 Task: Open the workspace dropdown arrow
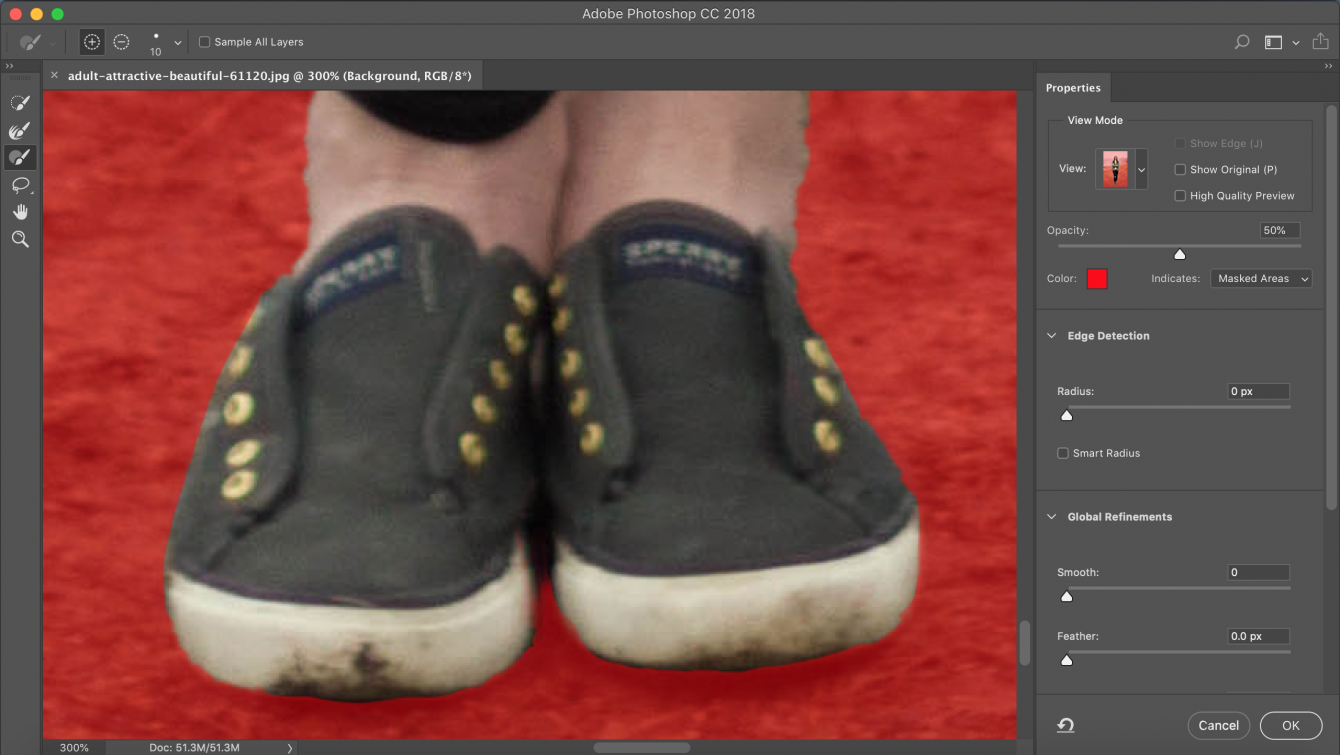(x=1296, y=43)
